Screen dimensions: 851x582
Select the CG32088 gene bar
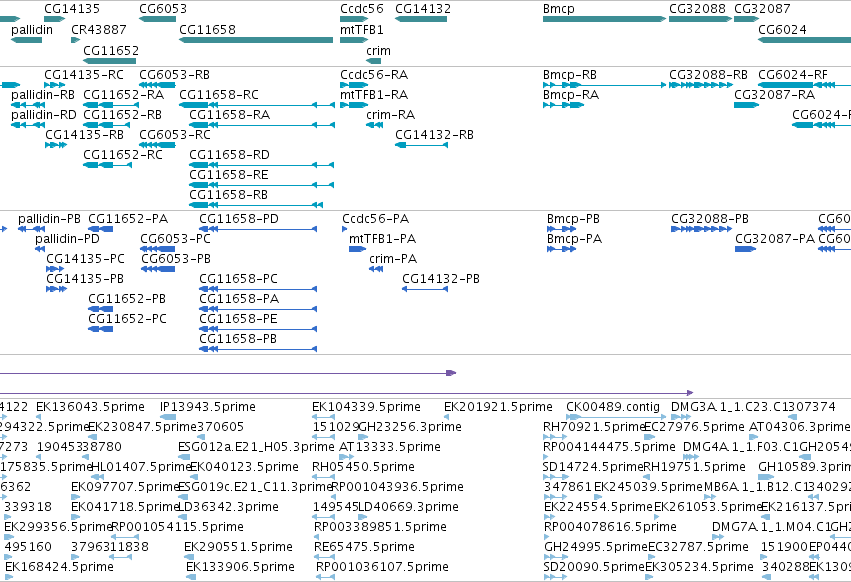click(x=700, y=19)
